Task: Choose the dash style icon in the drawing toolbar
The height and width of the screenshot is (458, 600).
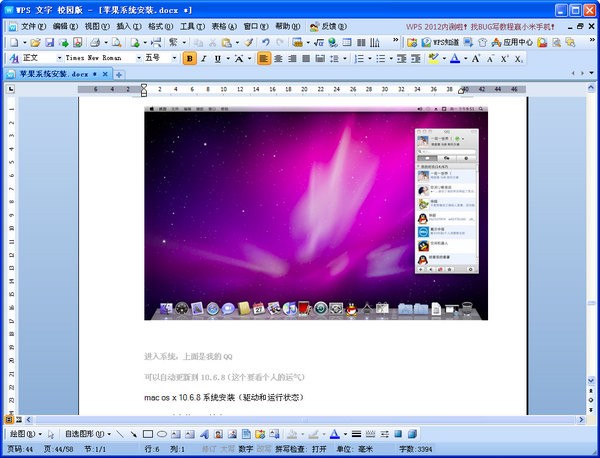Action: point(370,434)
